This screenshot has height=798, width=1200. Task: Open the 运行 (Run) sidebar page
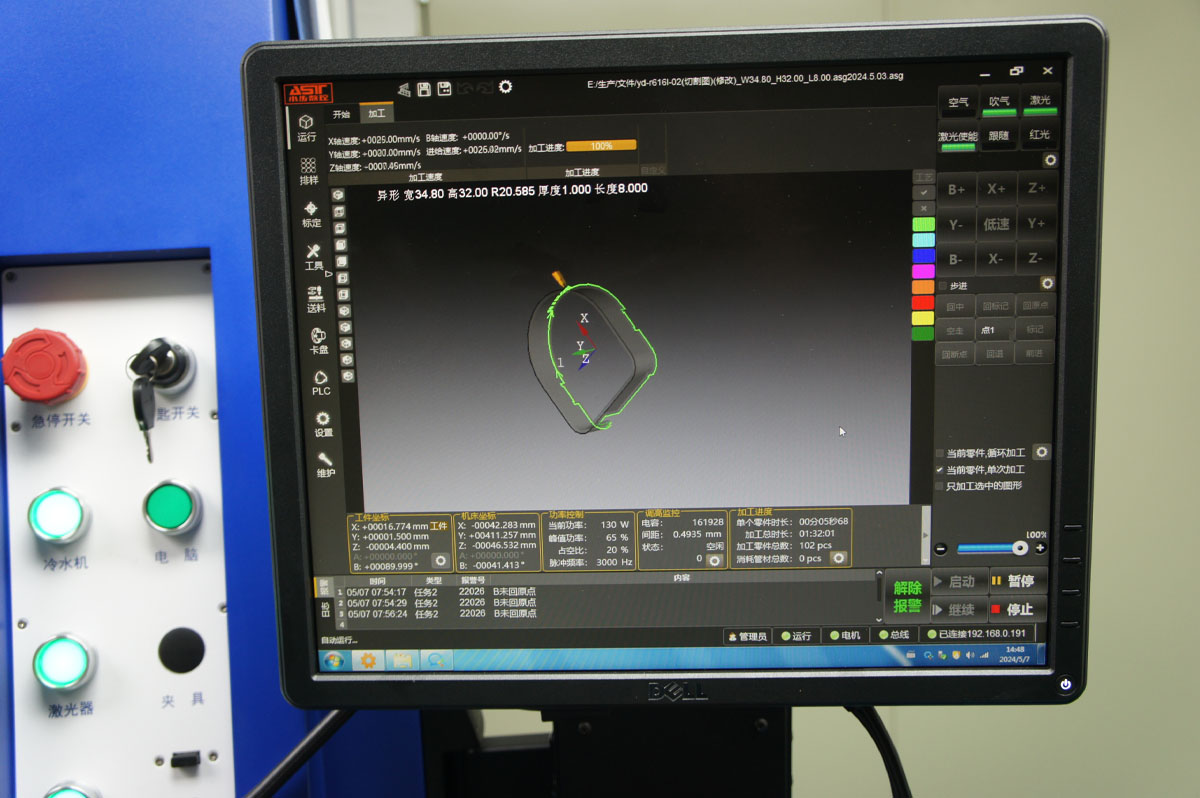pyautogui.click(x=306, y=127)
